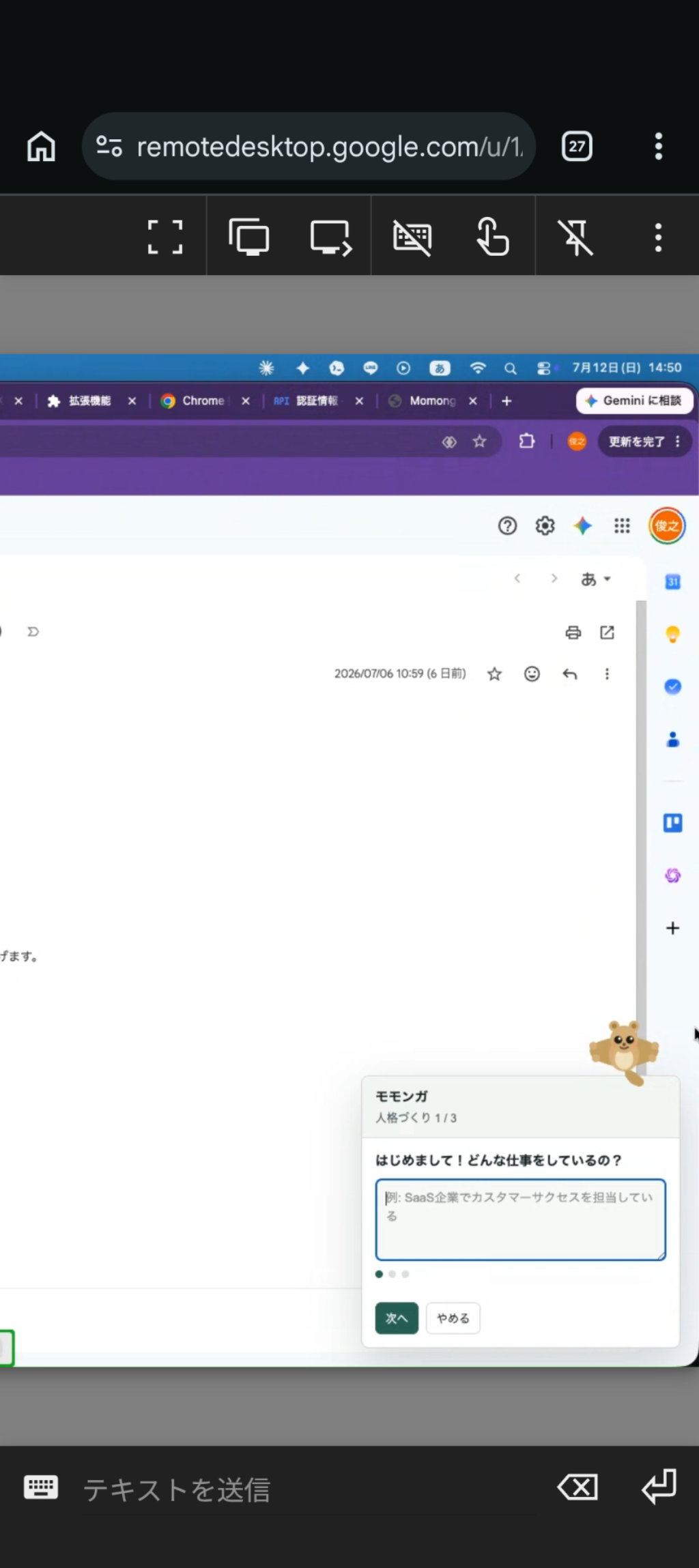Screen dimensions: 699x1568
Task: Expand the あ input tools dropdown
Action: (595, 579)
